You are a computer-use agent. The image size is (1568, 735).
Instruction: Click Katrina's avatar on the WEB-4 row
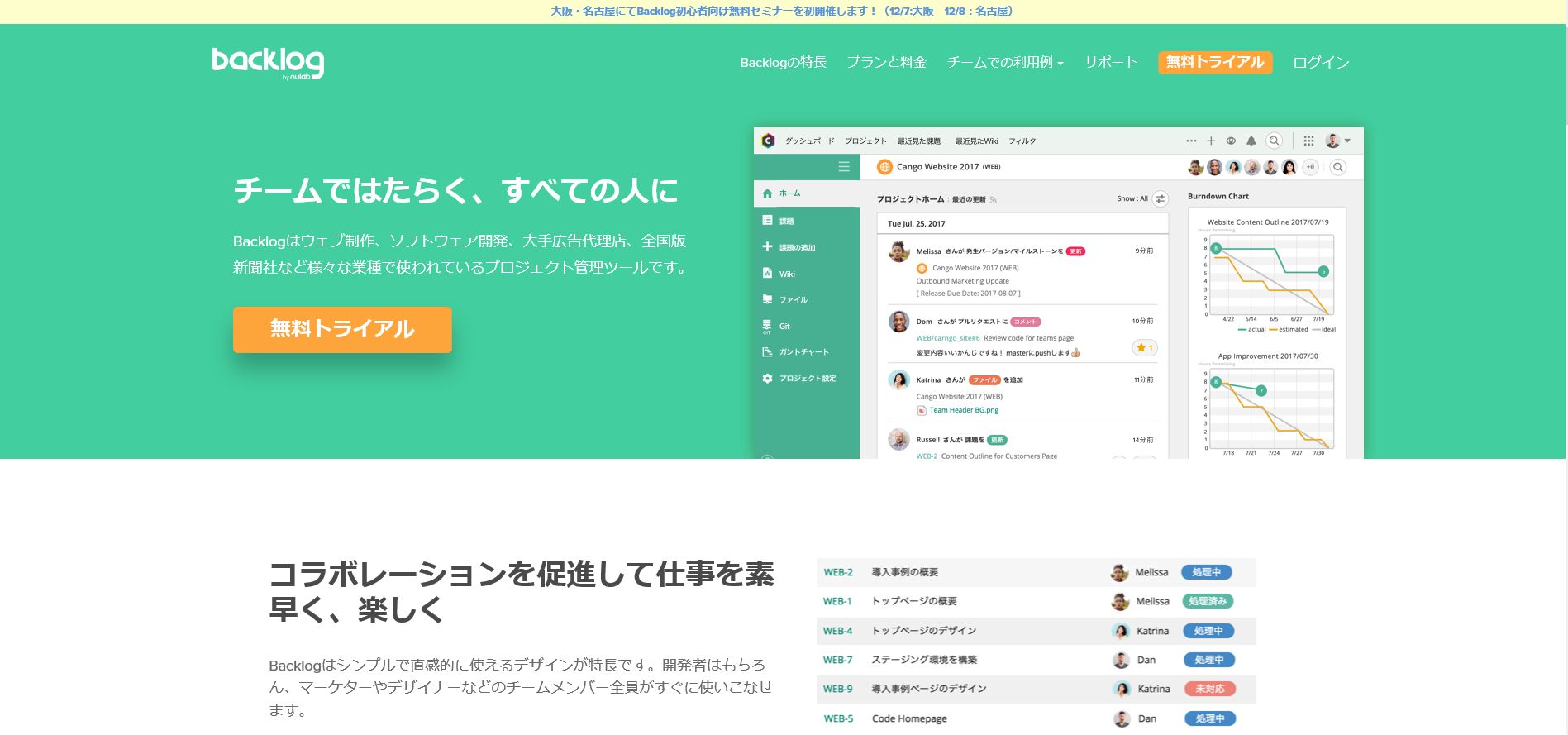(x=1122, y=631)
